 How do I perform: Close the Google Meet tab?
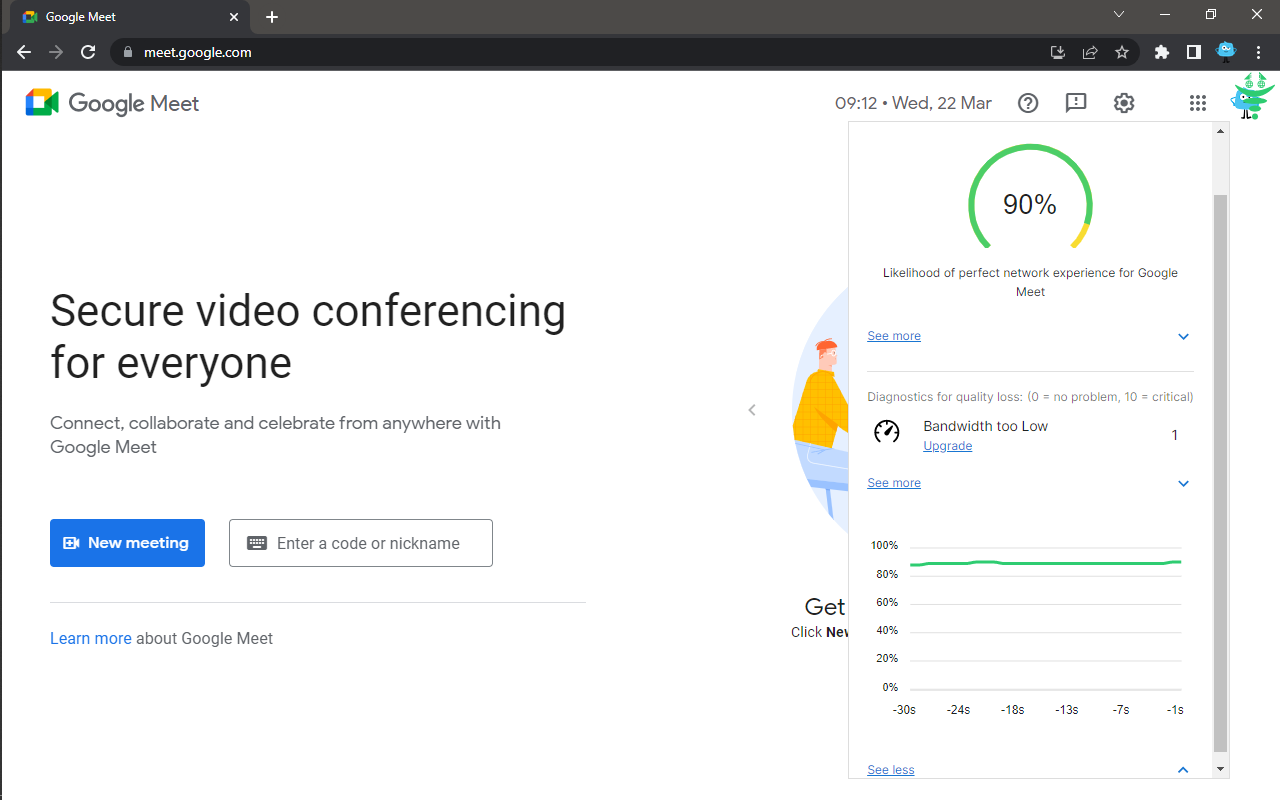pyautogui.click(x=234, y=17)
